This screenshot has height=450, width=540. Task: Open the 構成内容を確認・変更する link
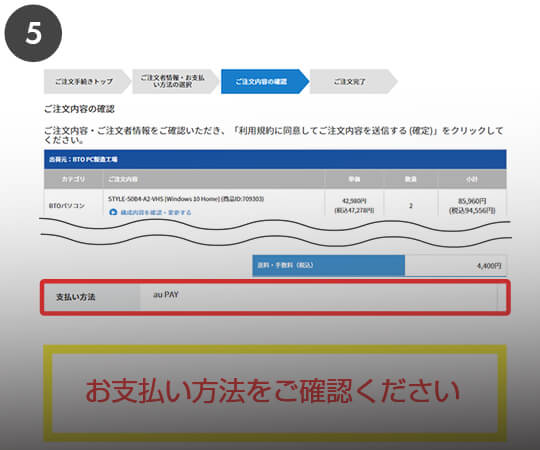coord(156,212)
